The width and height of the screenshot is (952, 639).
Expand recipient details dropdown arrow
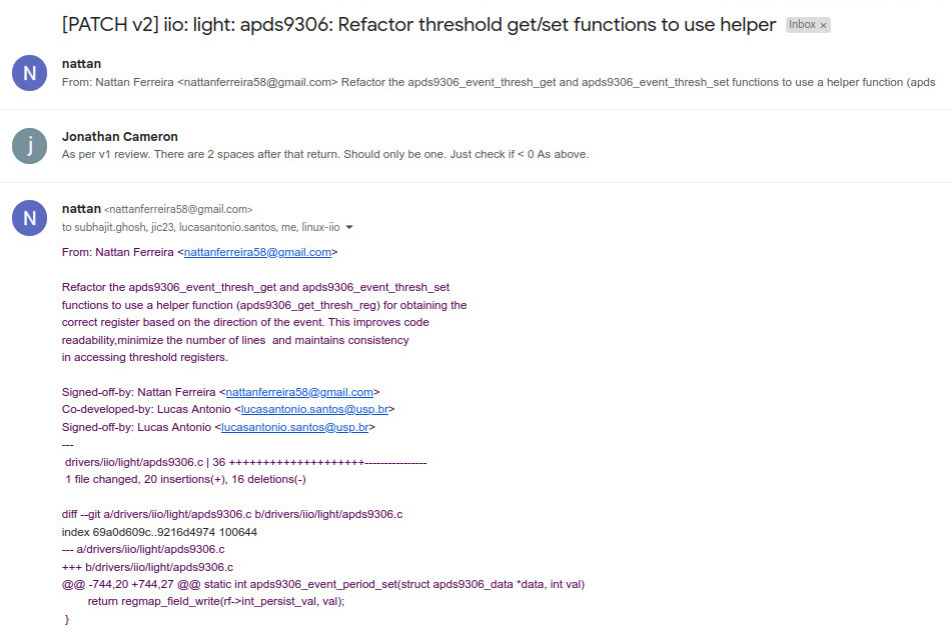(349, 227)
